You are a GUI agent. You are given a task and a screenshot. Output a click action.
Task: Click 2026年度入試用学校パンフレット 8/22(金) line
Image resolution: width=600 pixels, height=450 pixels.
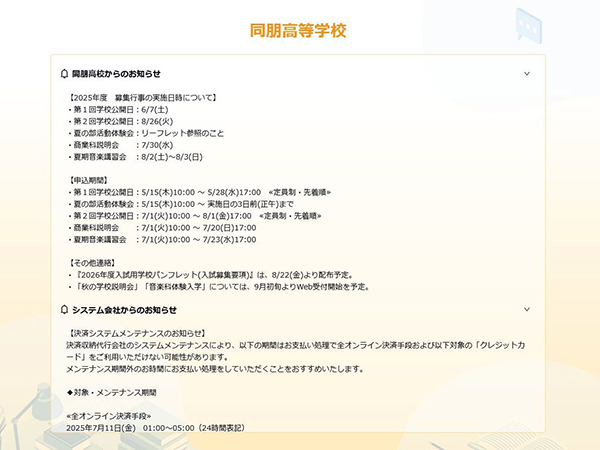tap(212, 275)
